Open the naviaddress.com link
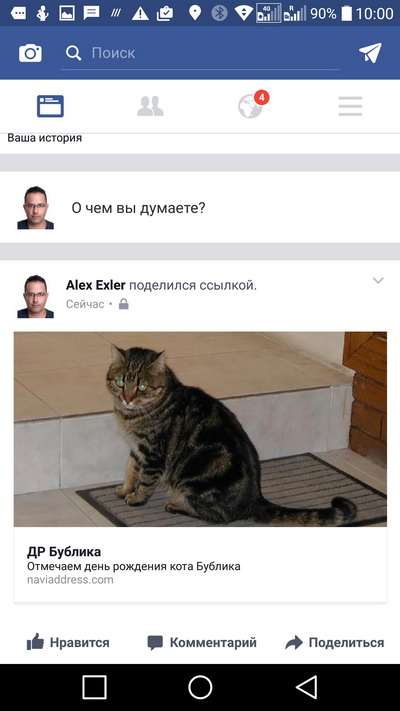The image size is (400, 711). tap(70, 580)
